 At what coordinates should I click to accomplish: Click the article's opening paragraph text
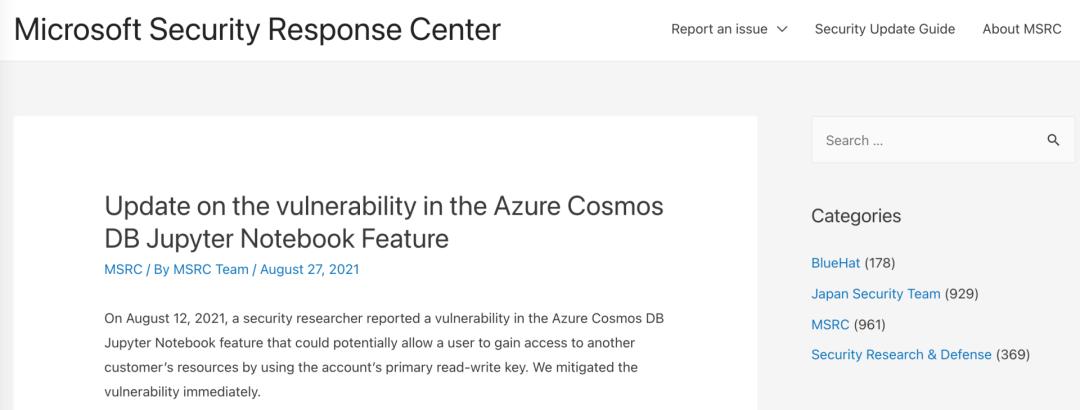(x=385, y=355)
